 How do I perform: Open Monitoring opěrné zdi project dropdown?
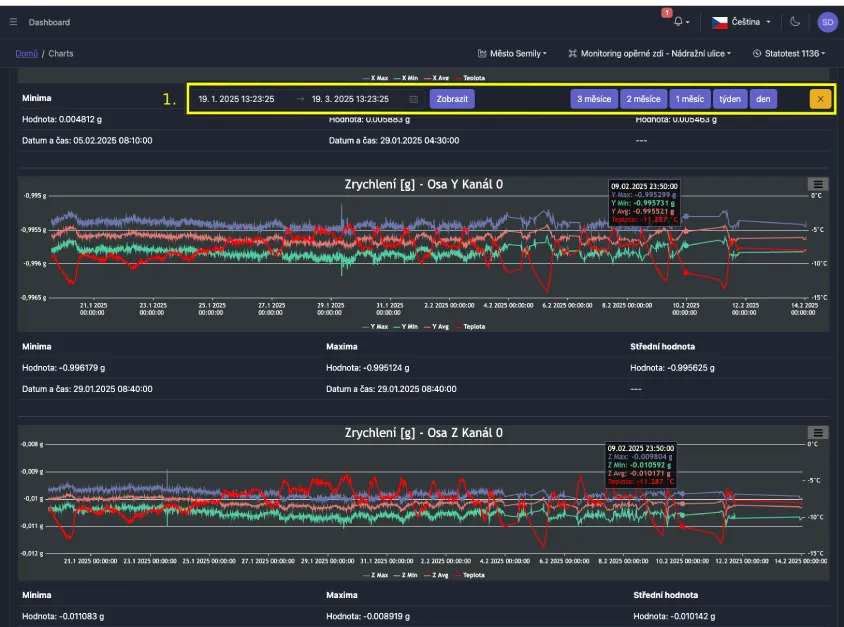point(648,53)
